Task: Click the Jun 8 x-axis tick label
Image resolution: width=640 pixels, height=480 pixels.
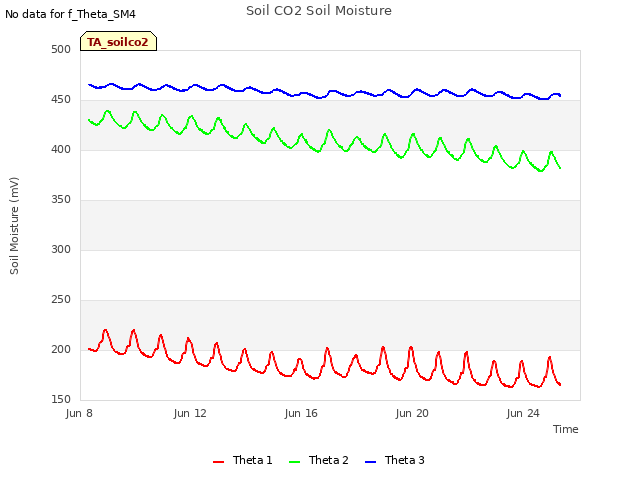Action: point(79,413)
